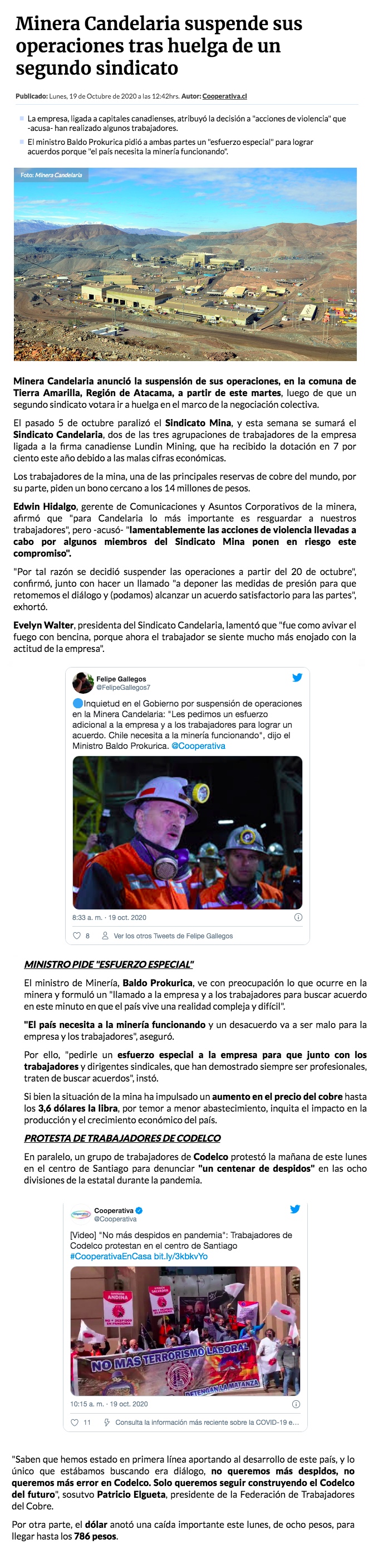Like the Felipe Gallegos tweet via heart icon
The width and height of the screenshot is (378, 1568).
(77, 936)
